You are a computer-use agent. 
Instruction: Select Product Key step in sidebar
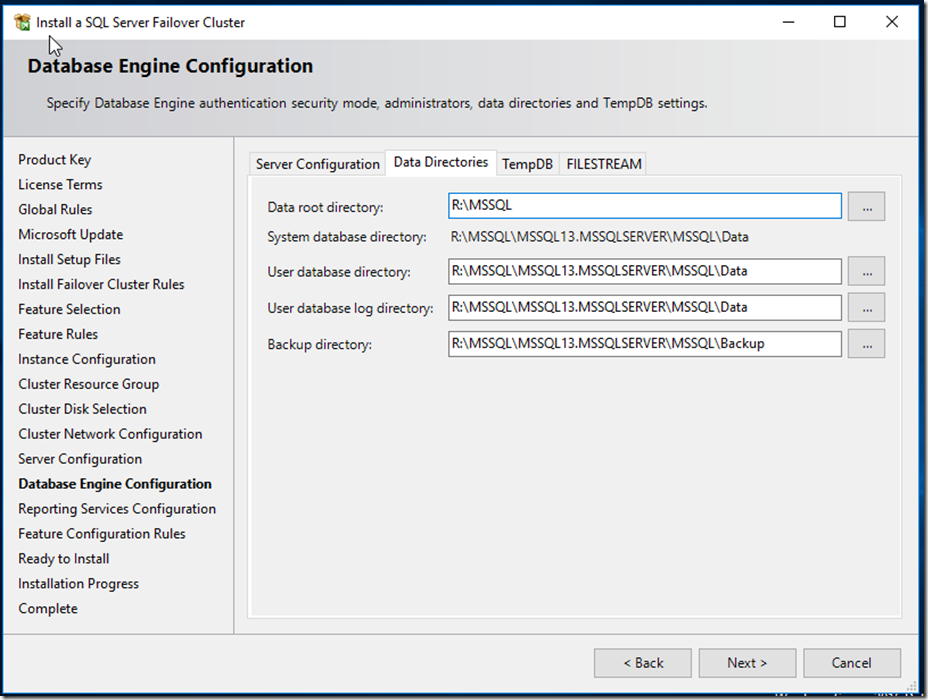[x=54, y=160]
